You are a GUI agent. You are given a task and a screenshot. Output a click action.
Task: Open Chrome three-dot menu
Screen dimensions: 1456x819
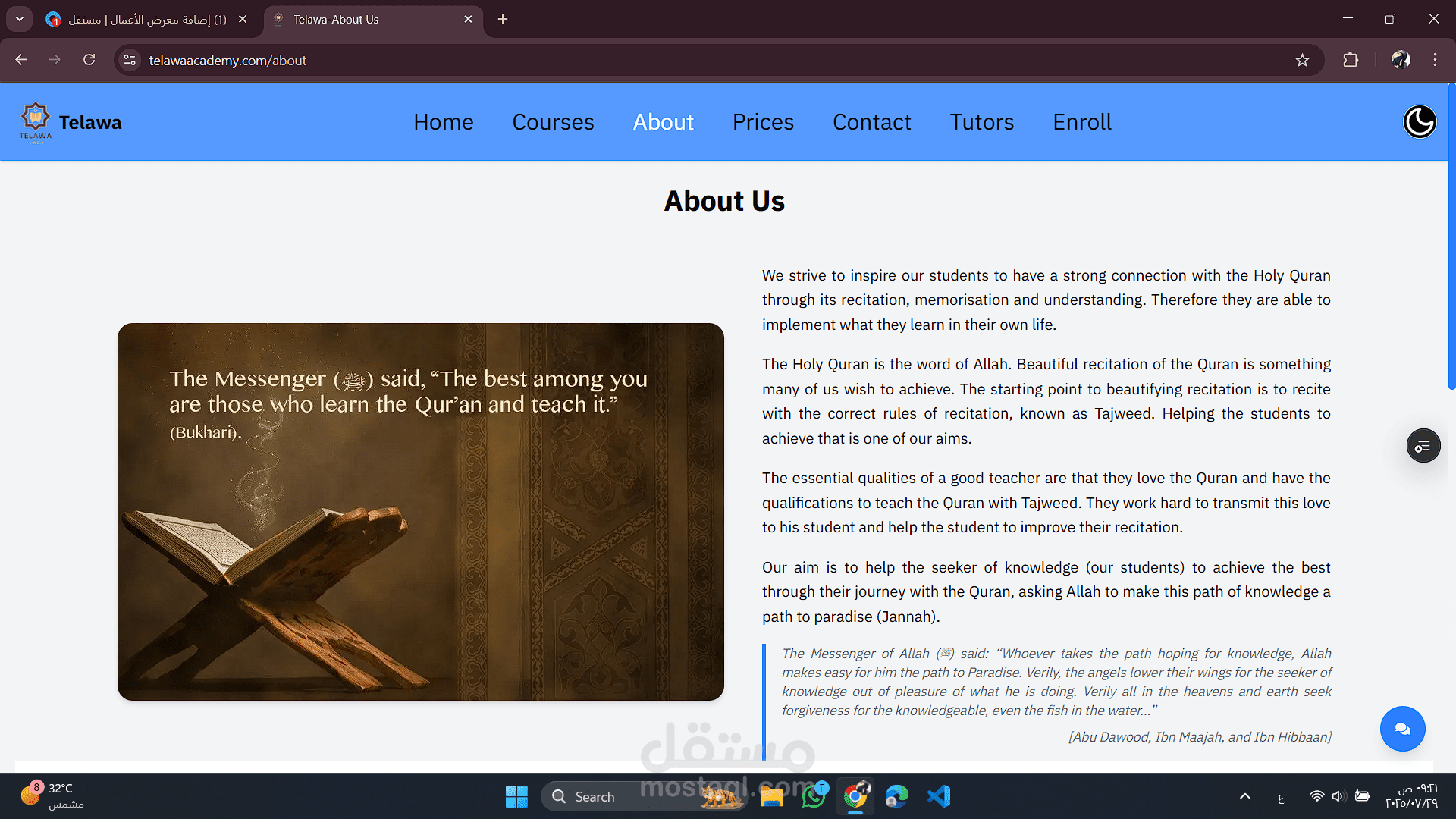(1435, 60)
